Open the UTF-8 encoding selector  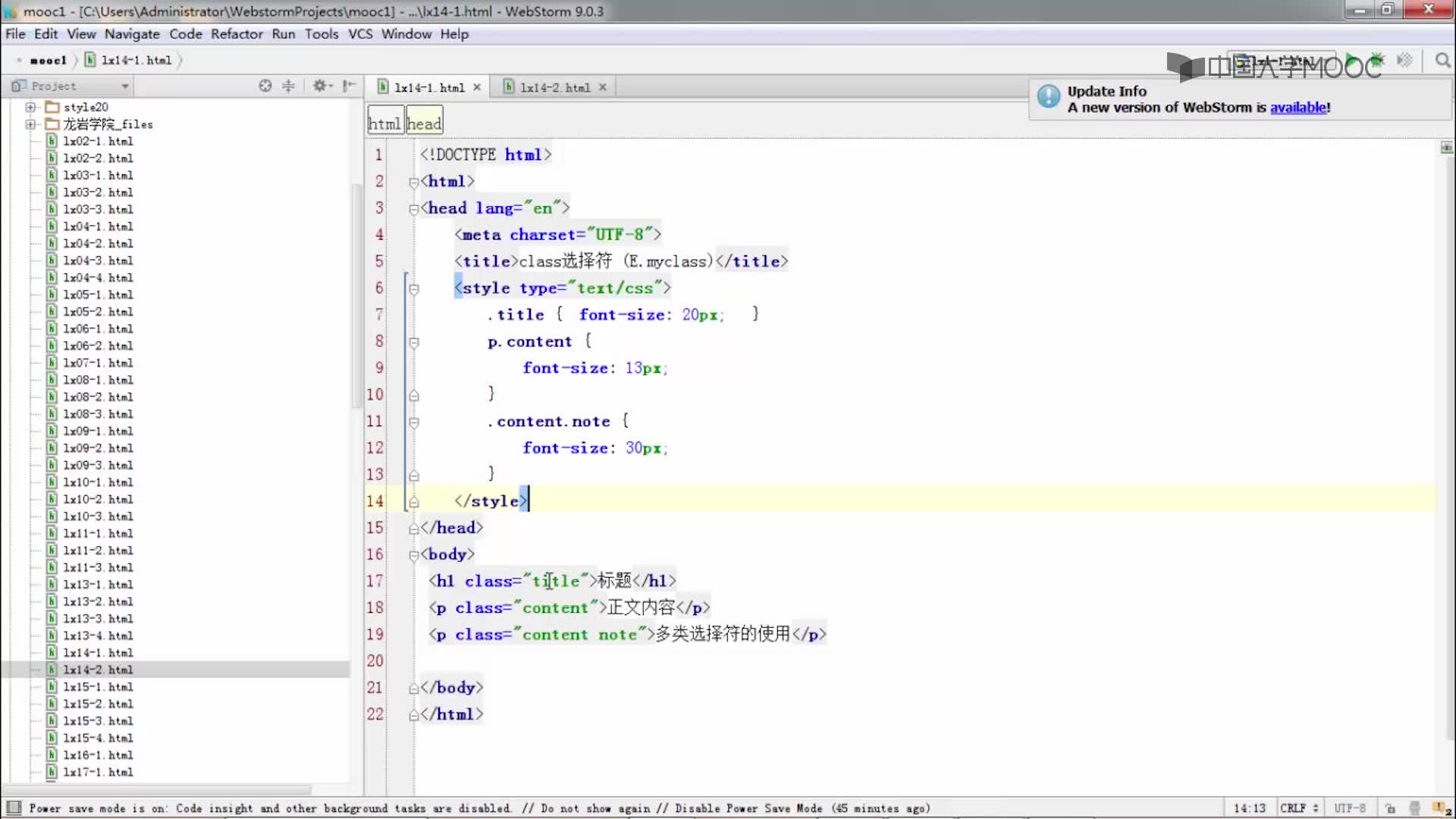pos(1350,808)
